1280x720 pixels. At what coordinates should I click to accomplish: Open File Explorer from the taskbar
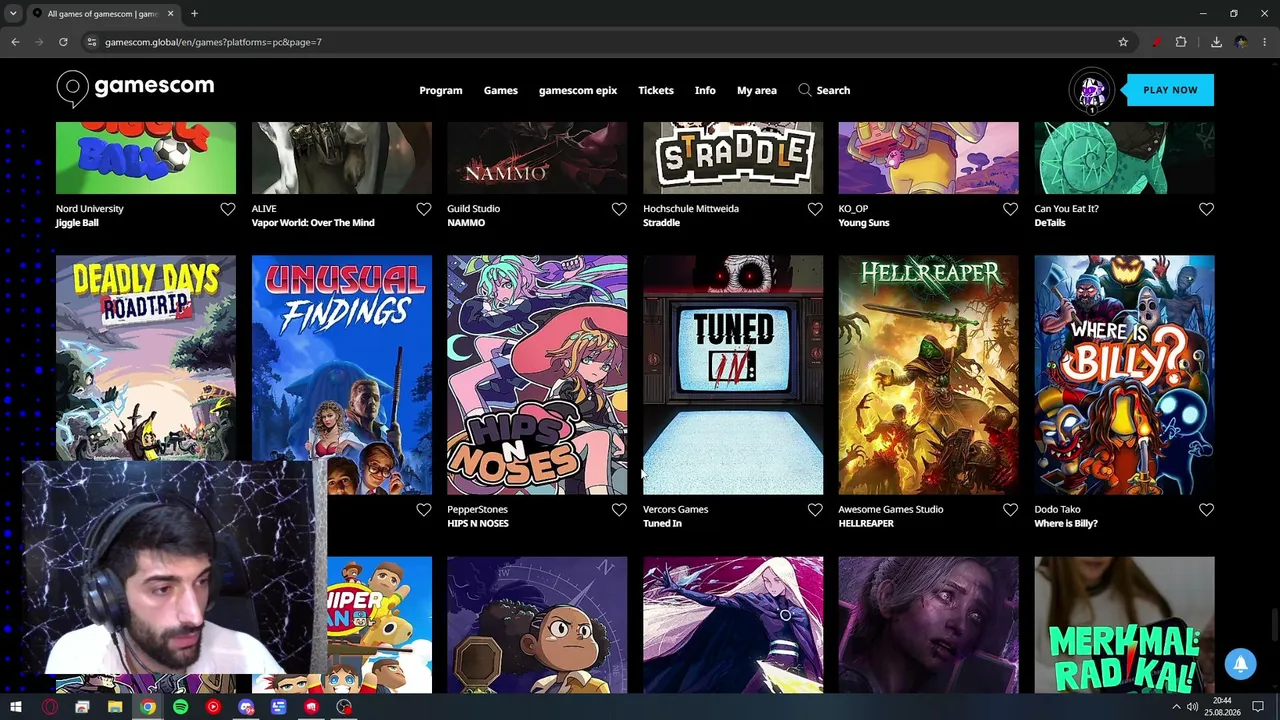pos(115,707)
